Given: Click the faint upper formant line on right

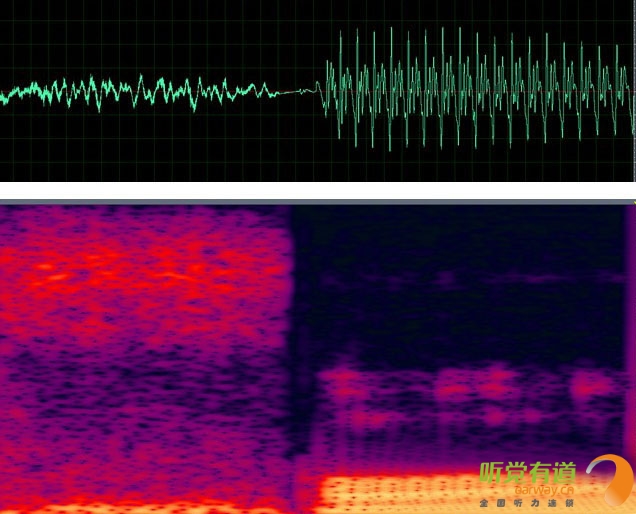Looking at the screenshot, I should [450, 281].
